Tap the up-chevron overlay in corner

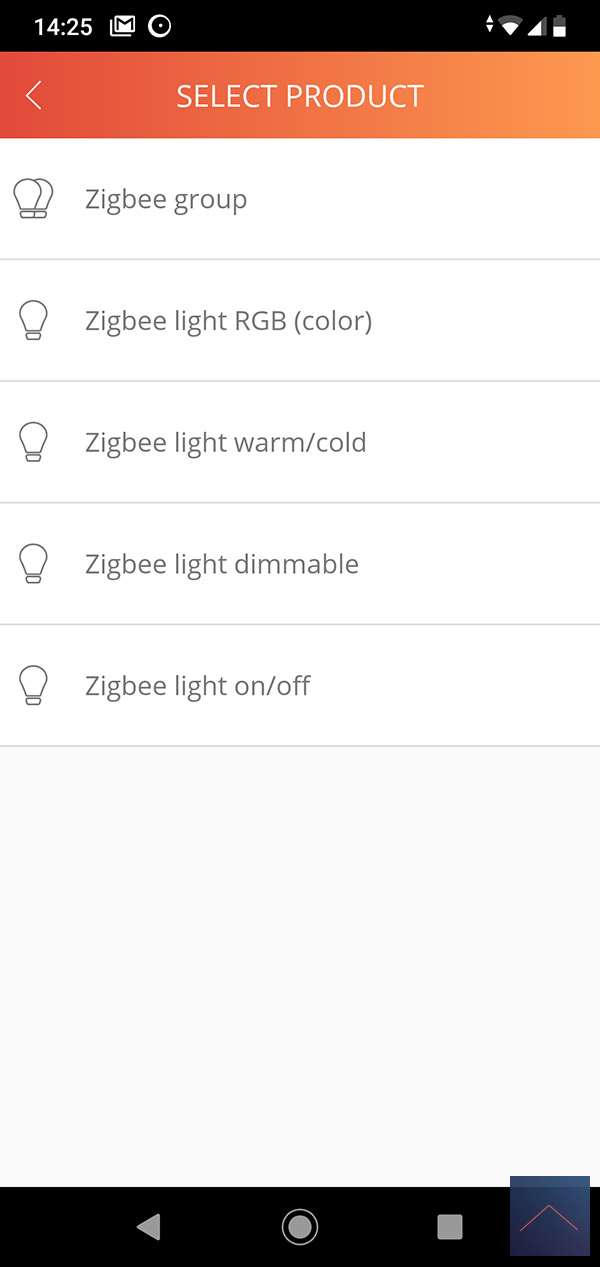coord(549,1216)
